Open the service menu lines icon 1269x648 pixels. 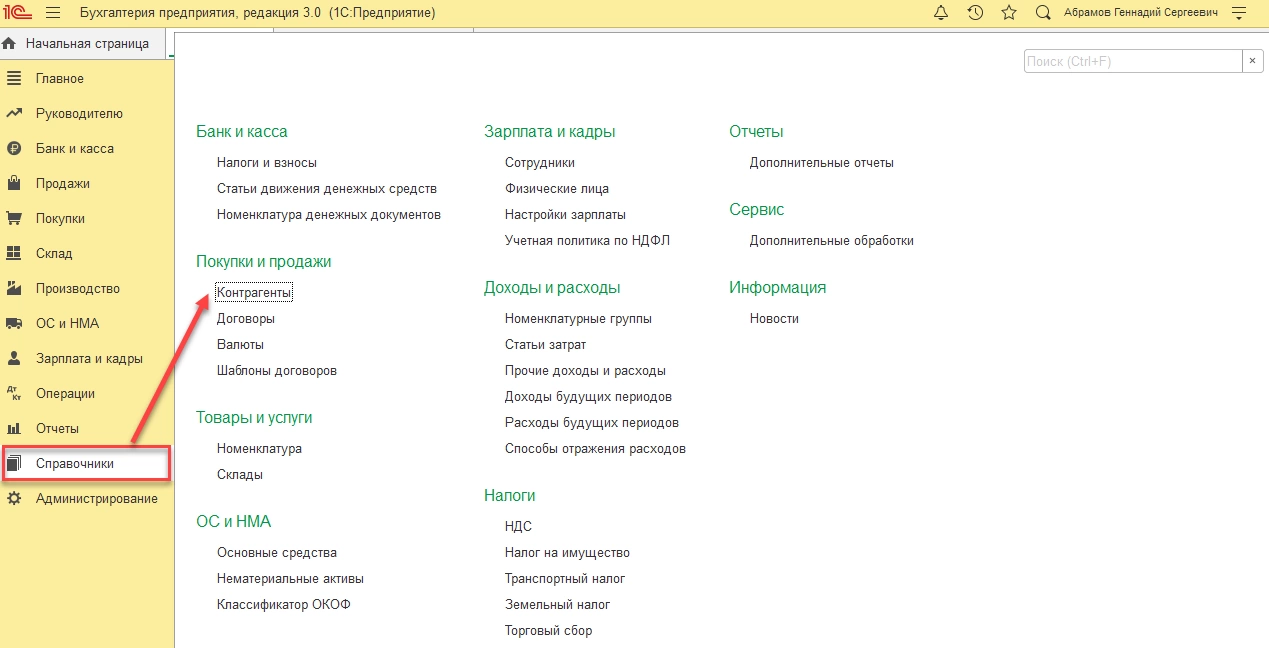(x=1239, y=13)
